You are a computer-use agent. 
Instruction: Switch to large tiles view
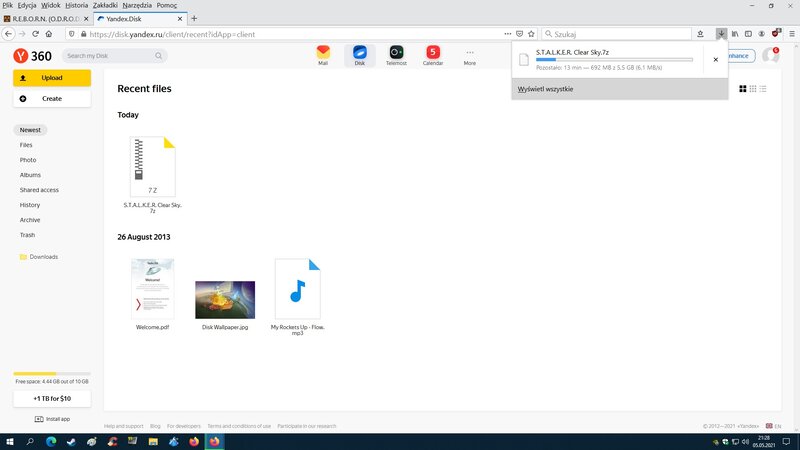click(743, 89)
